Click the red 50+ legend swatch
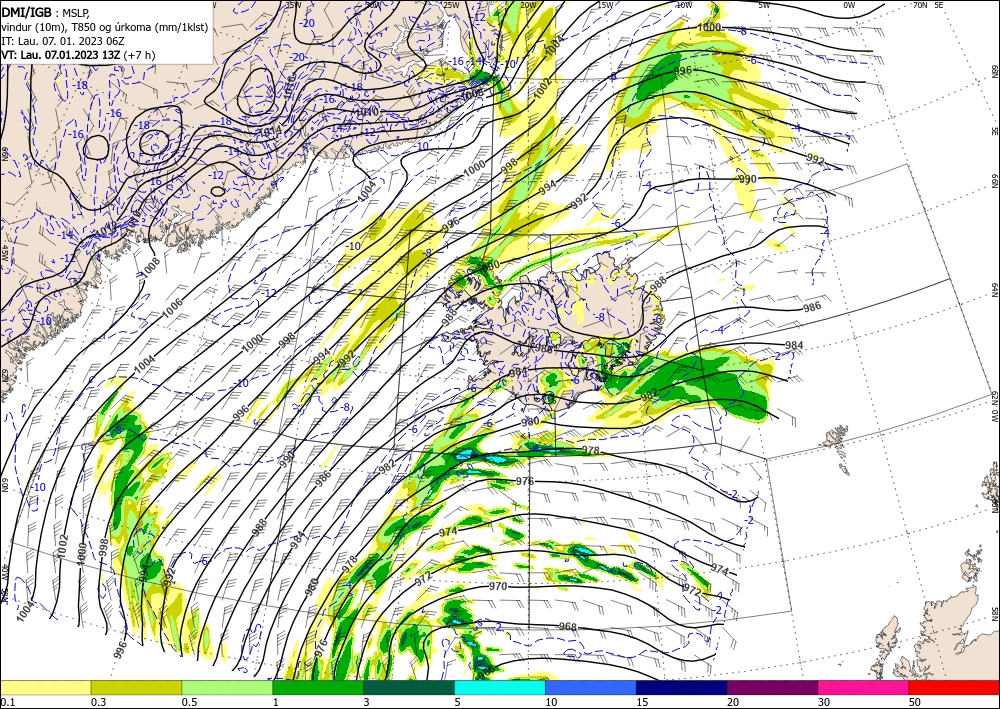This screenshot has height=709, width=1000. pos(954,687)
